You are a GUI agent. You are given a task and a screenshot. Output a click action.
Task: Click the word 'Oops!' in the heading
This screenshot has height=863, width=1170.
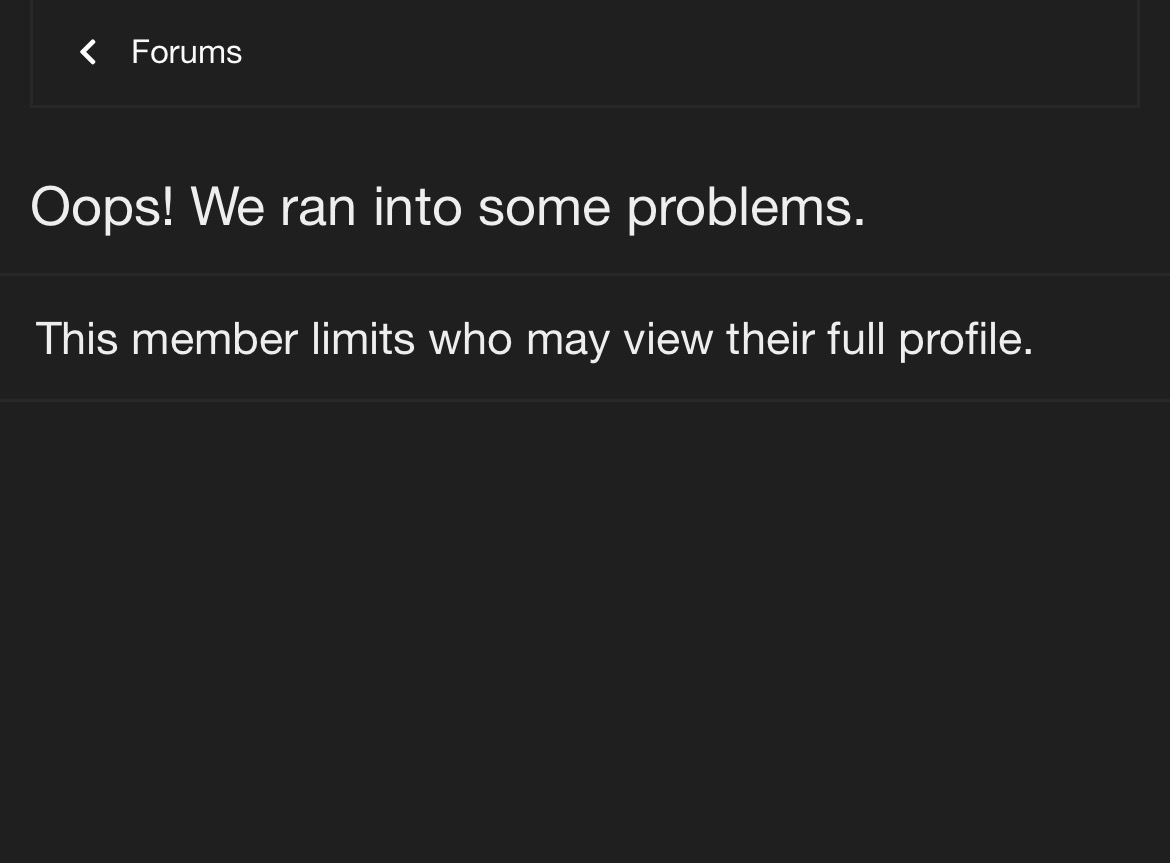coord(102,207)
